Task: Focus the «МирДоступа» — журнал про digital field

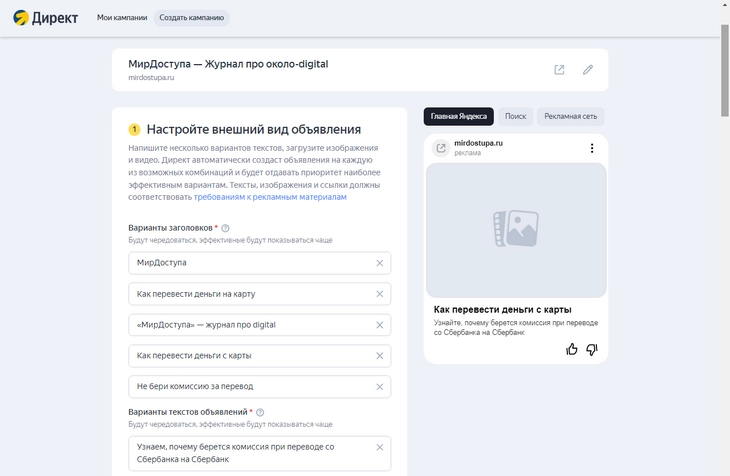Action: [x=259, y=325]
